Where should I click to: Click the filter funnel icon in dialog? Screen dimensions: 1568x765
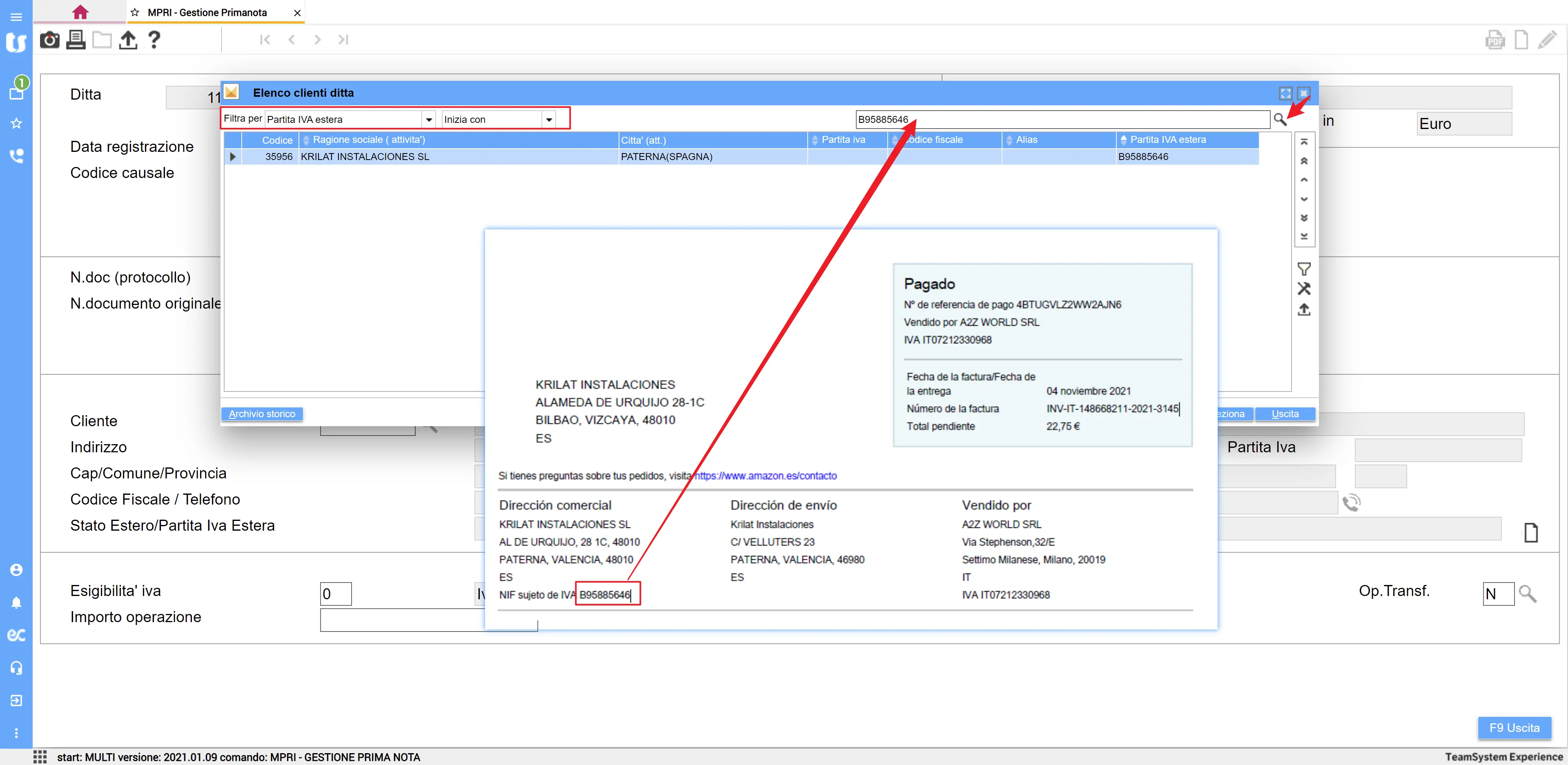1303,268
